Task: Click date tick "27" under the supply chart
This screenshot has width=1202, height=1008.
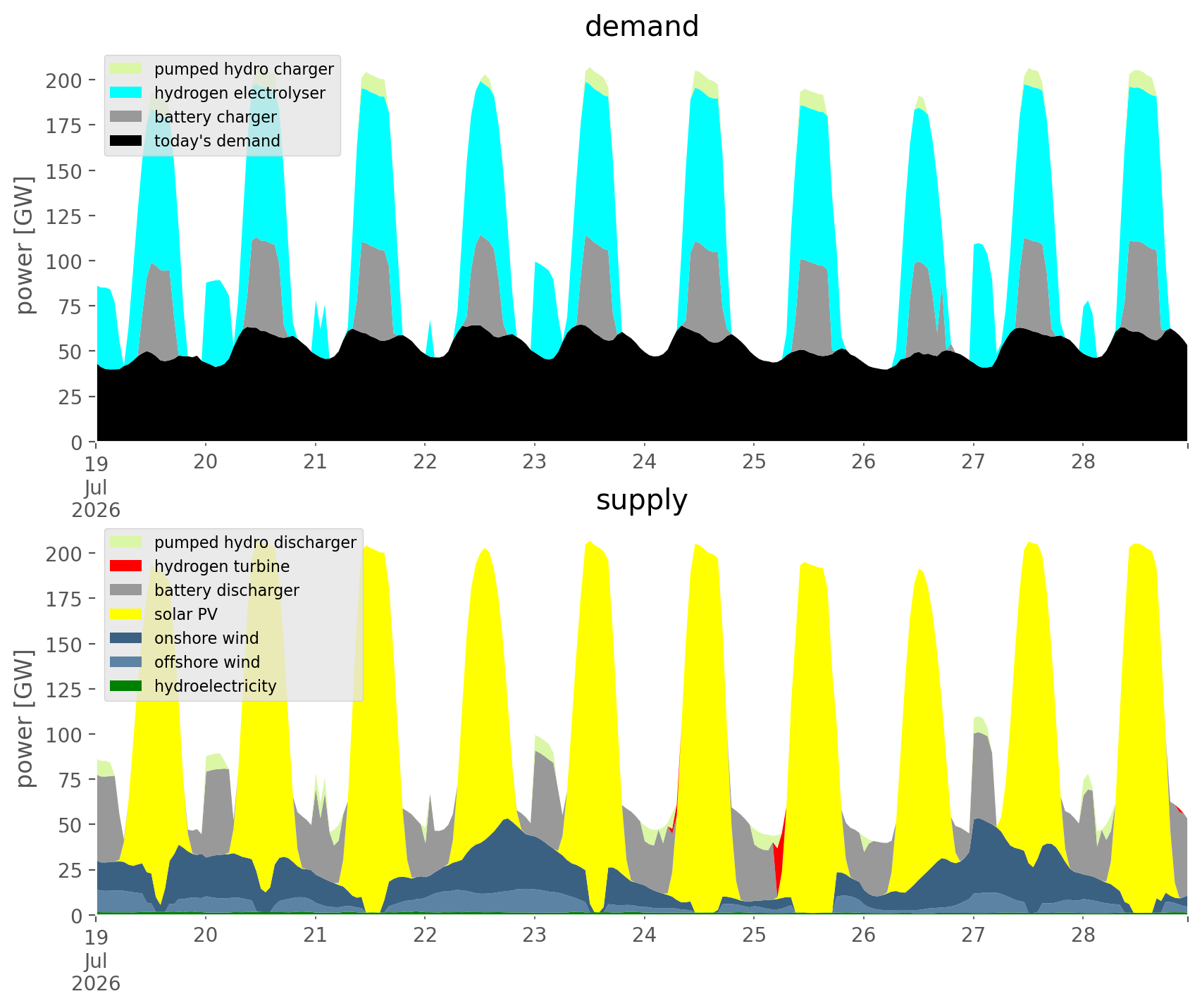Action: coord(973,935)
